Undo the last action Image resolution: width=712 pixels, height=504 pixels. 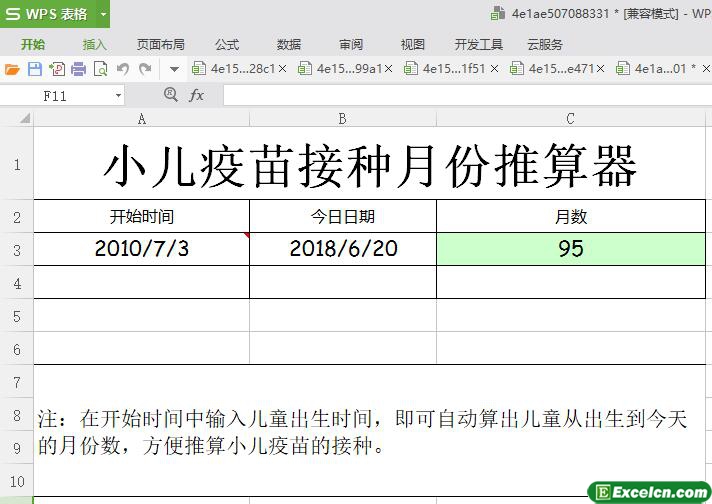coord(123,69)
